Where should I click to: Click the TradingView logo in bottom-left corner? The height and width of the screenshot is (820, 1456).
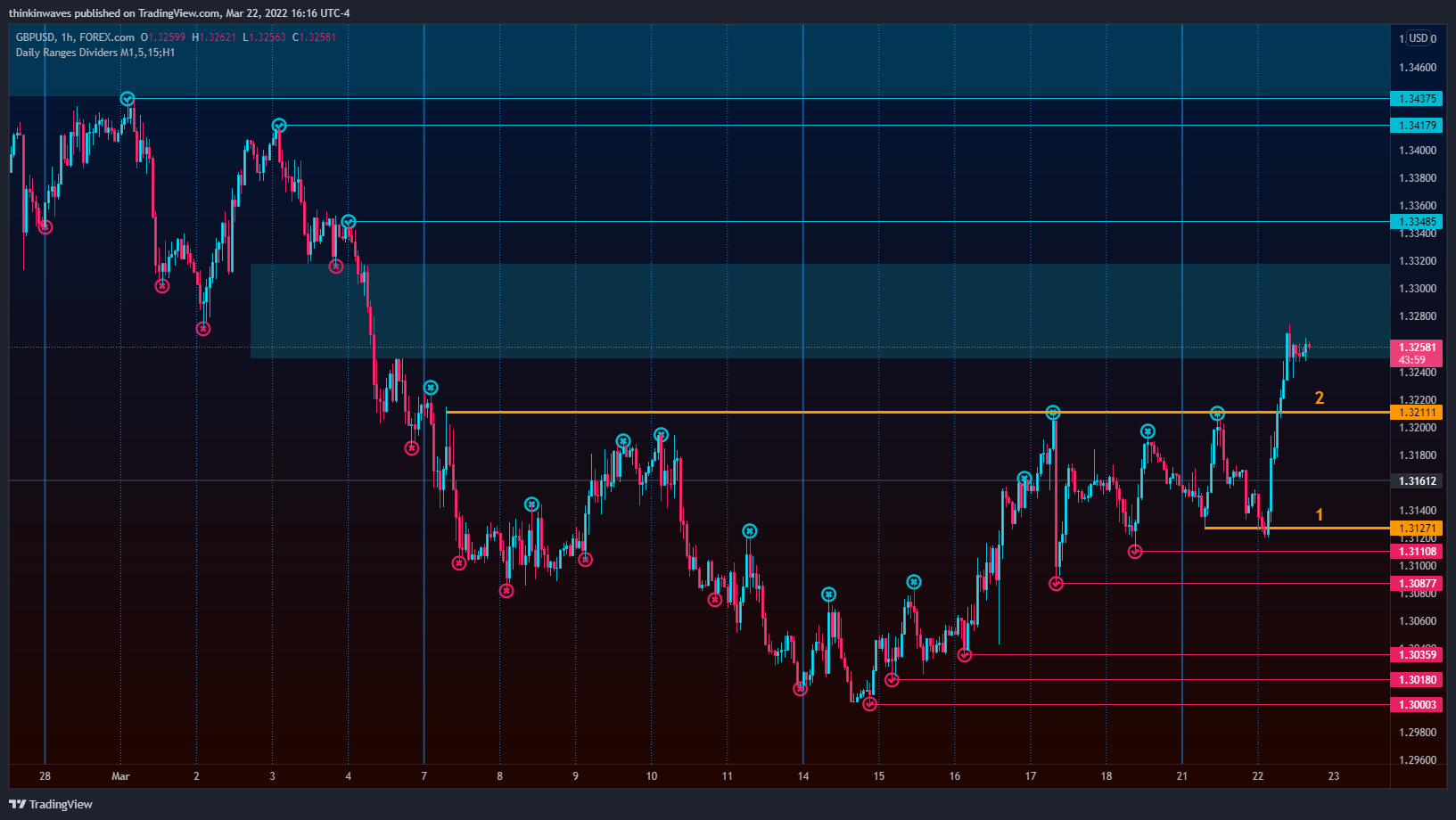tap(51, 804)
